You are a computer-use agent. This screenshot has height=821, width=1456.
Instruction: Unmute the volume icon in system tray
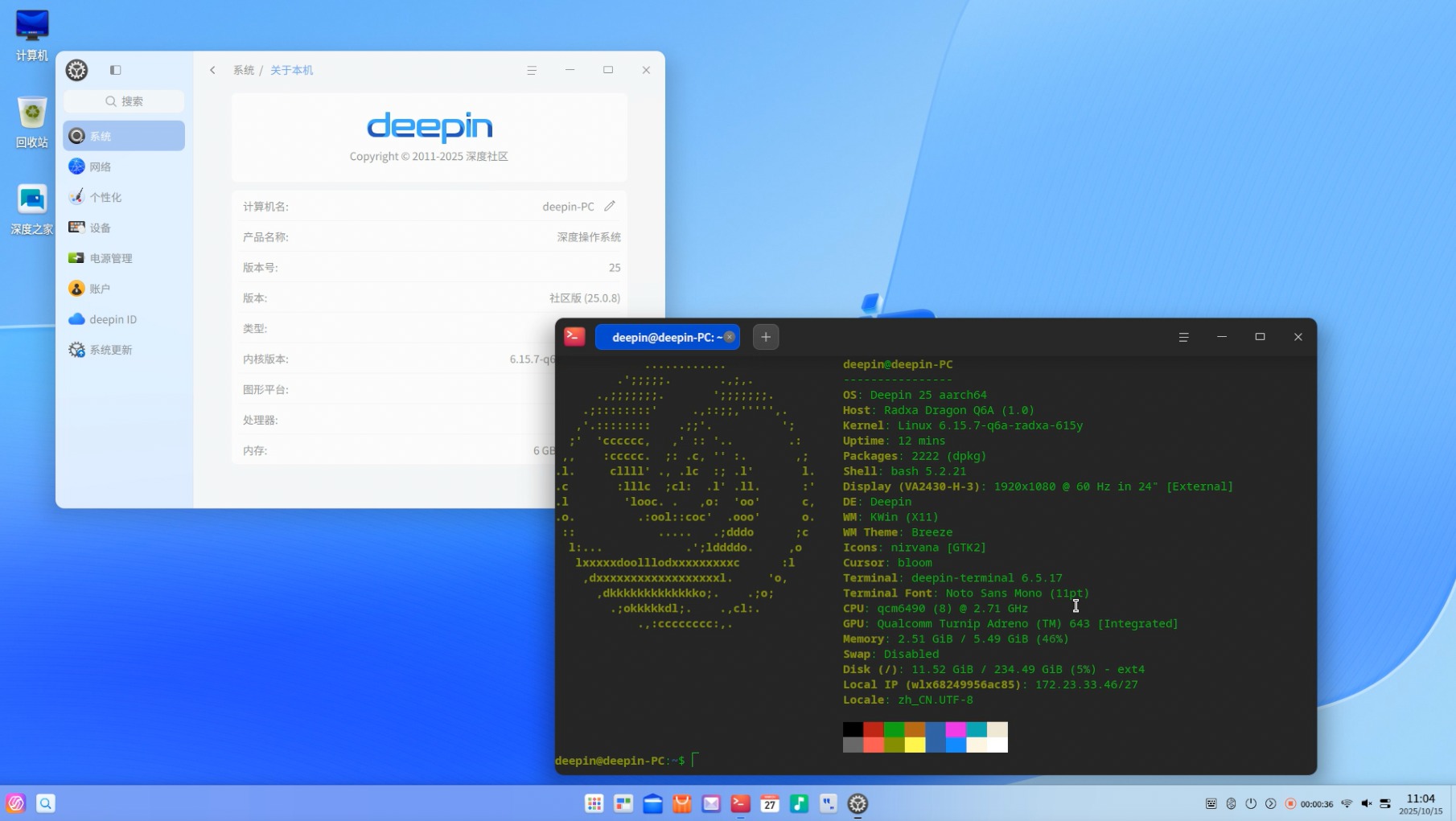pyautogui.click(x=1366, y=803)
